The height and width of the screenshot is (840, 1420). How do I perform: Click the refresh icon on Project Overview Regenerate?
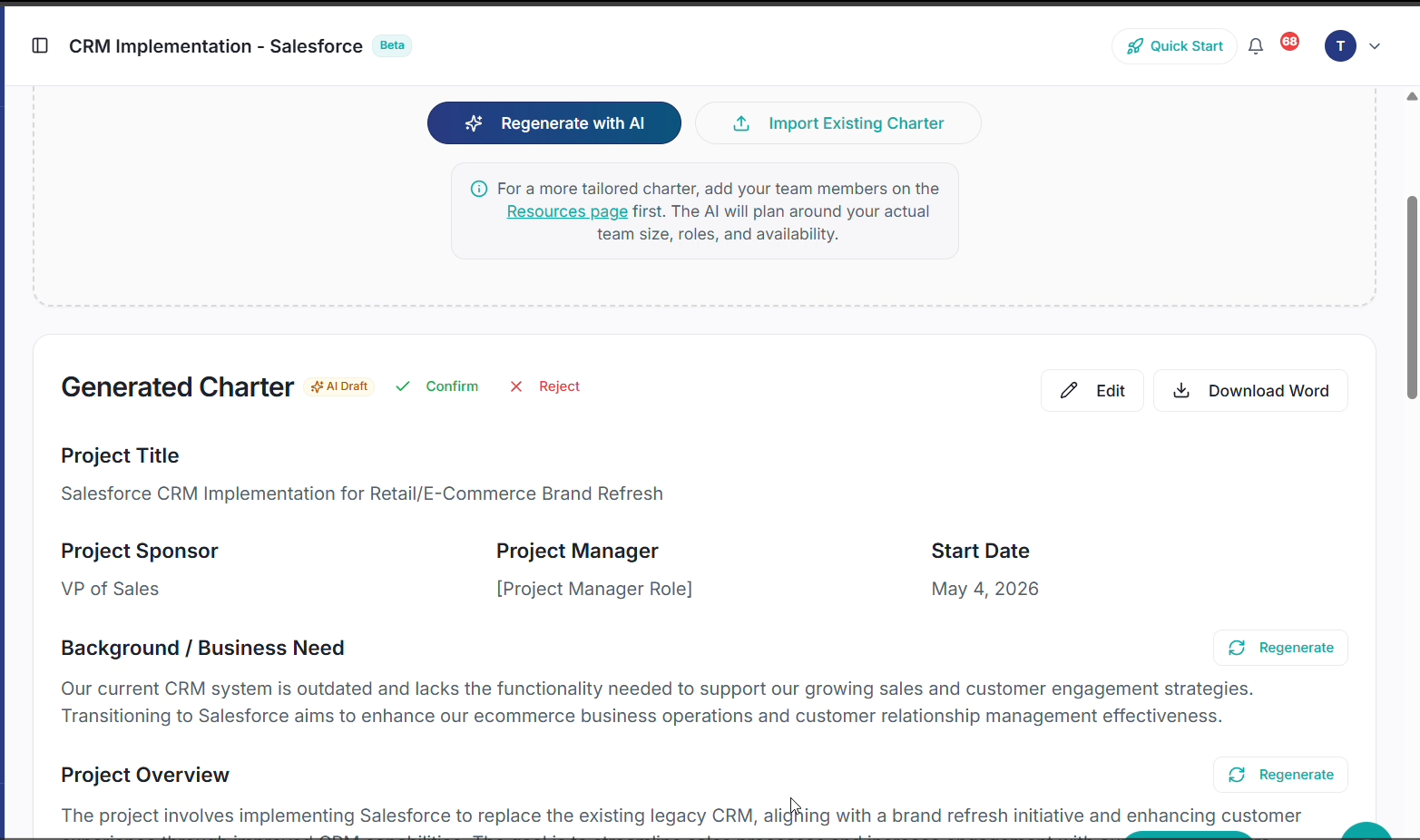tap(1237, 775)
